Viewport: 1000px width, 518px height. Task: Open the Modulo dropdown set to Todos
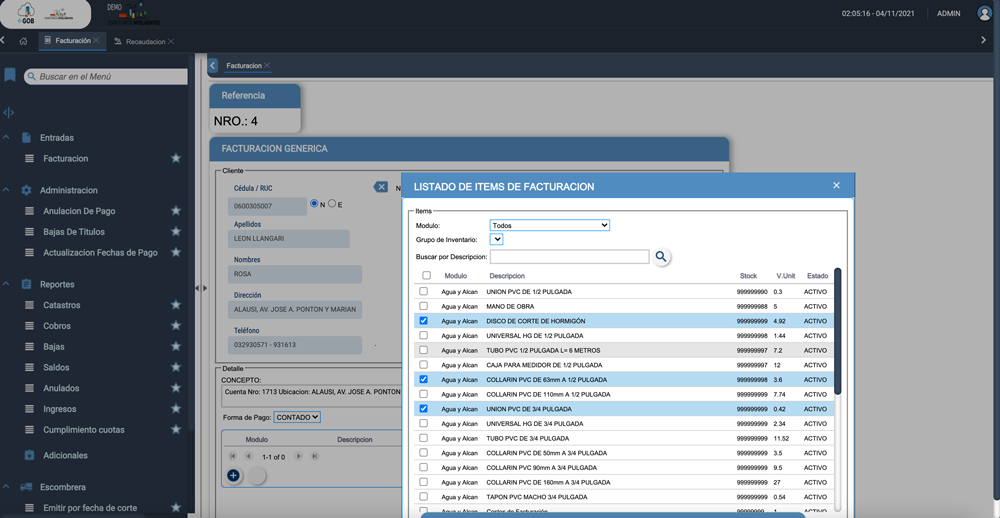click(549, 226)
